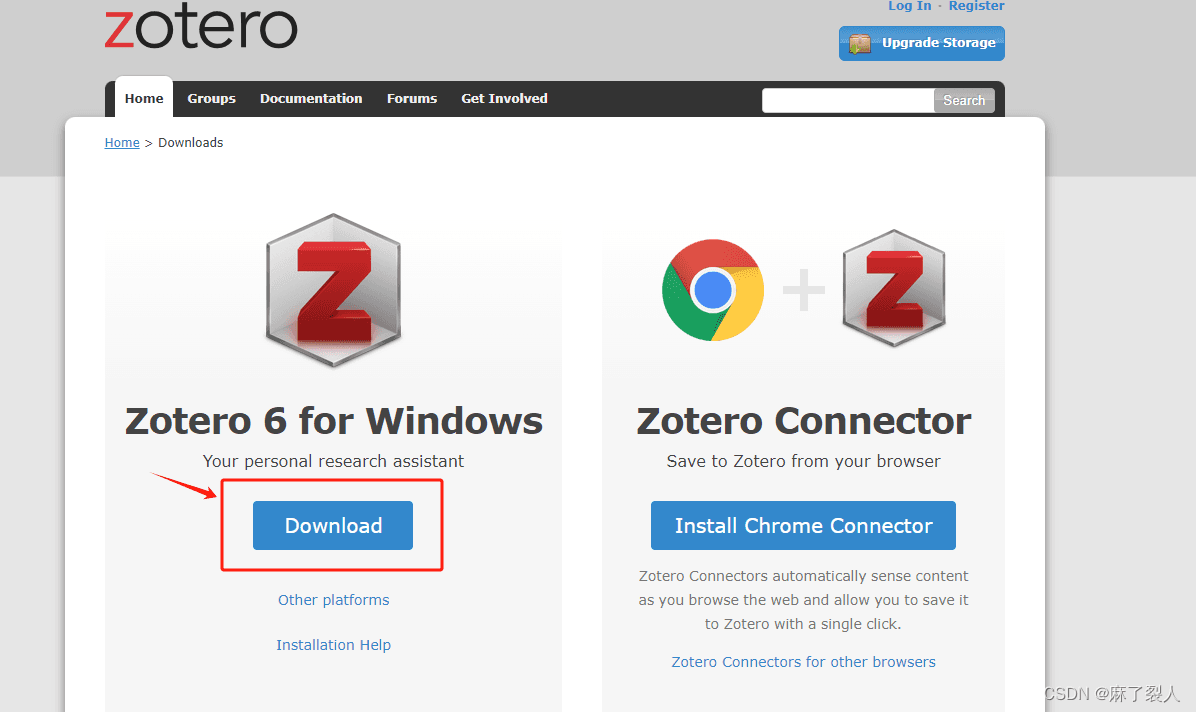The image size is (1196, 712).
Task: Click the Chrome browser logo
Action: (x=713, y=290)
